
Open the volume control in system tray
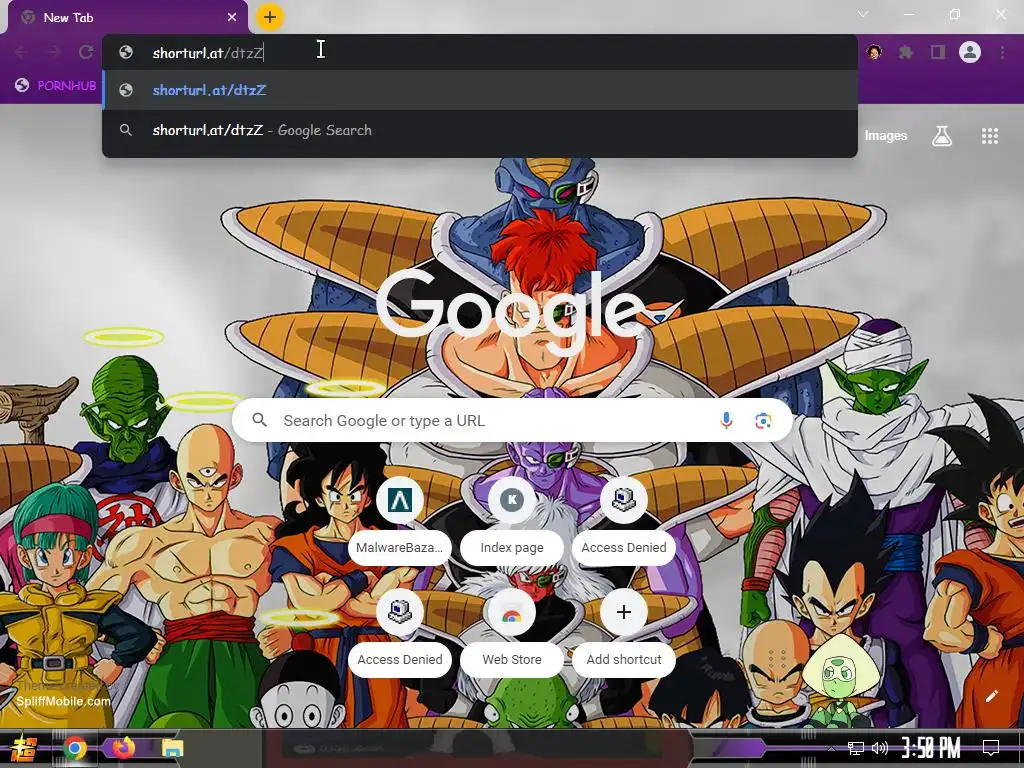click(880, 748)
